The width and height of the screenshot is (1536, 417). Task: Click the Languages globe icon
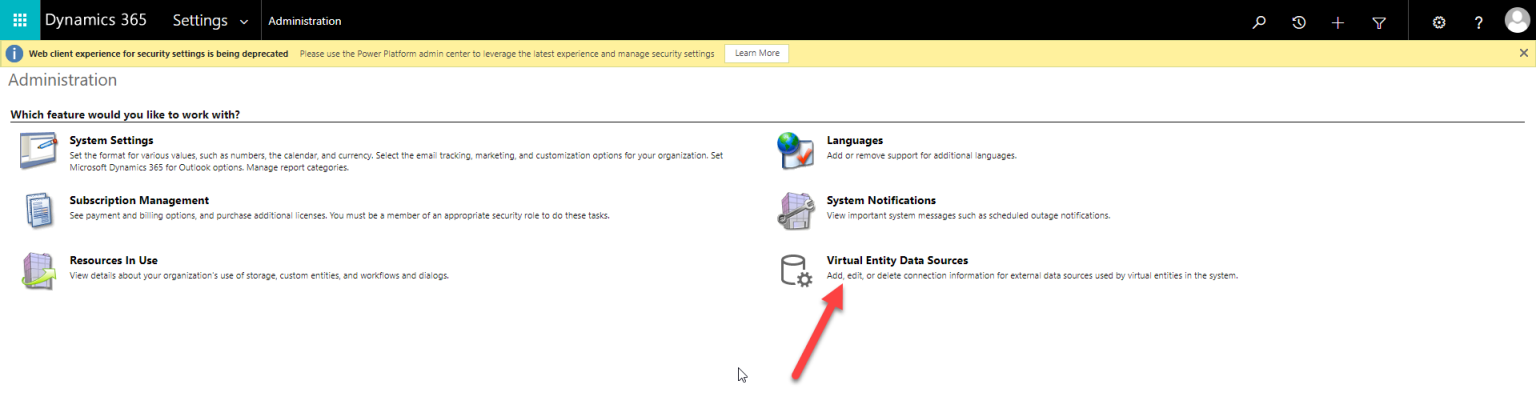click(796, 150)
